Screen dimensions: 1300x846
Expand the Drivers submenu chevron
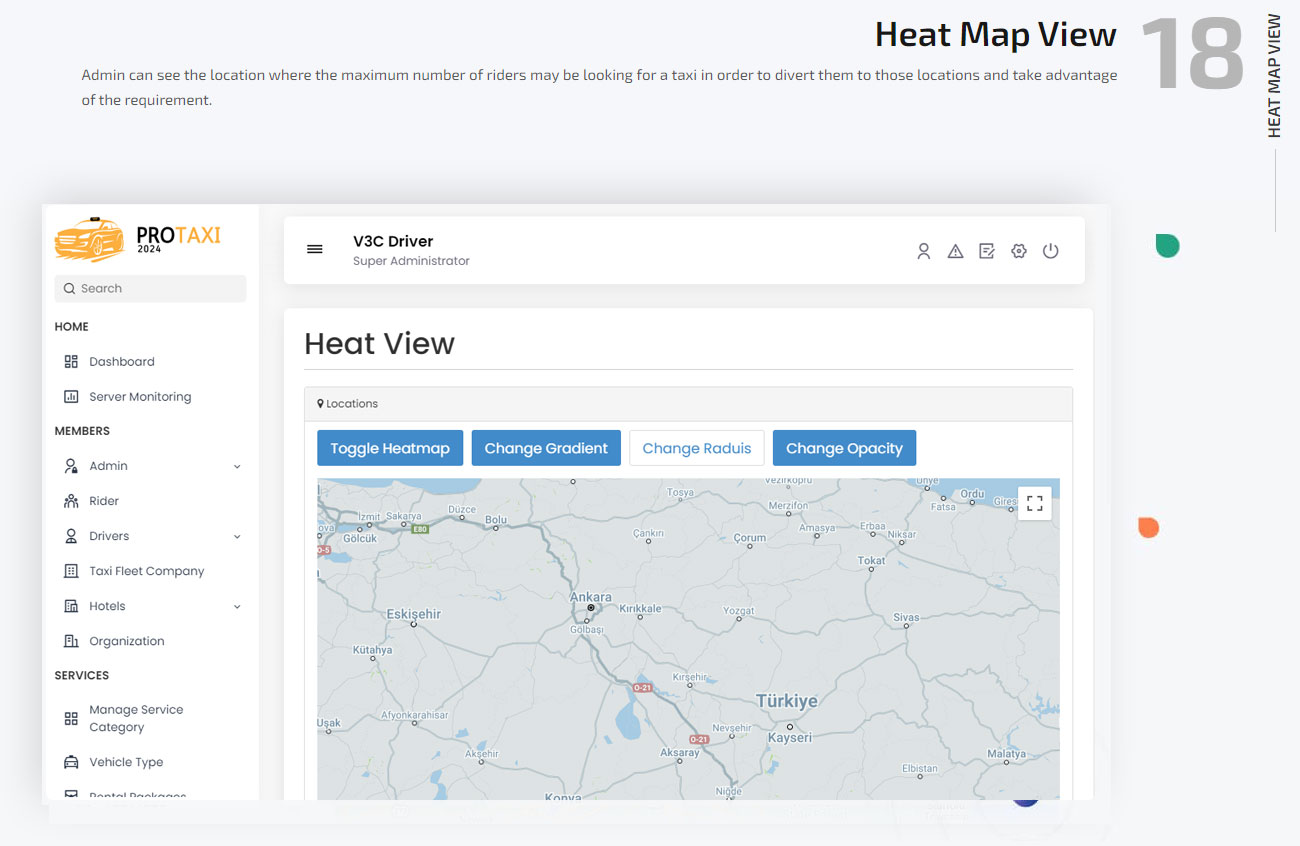pos(237,536)
